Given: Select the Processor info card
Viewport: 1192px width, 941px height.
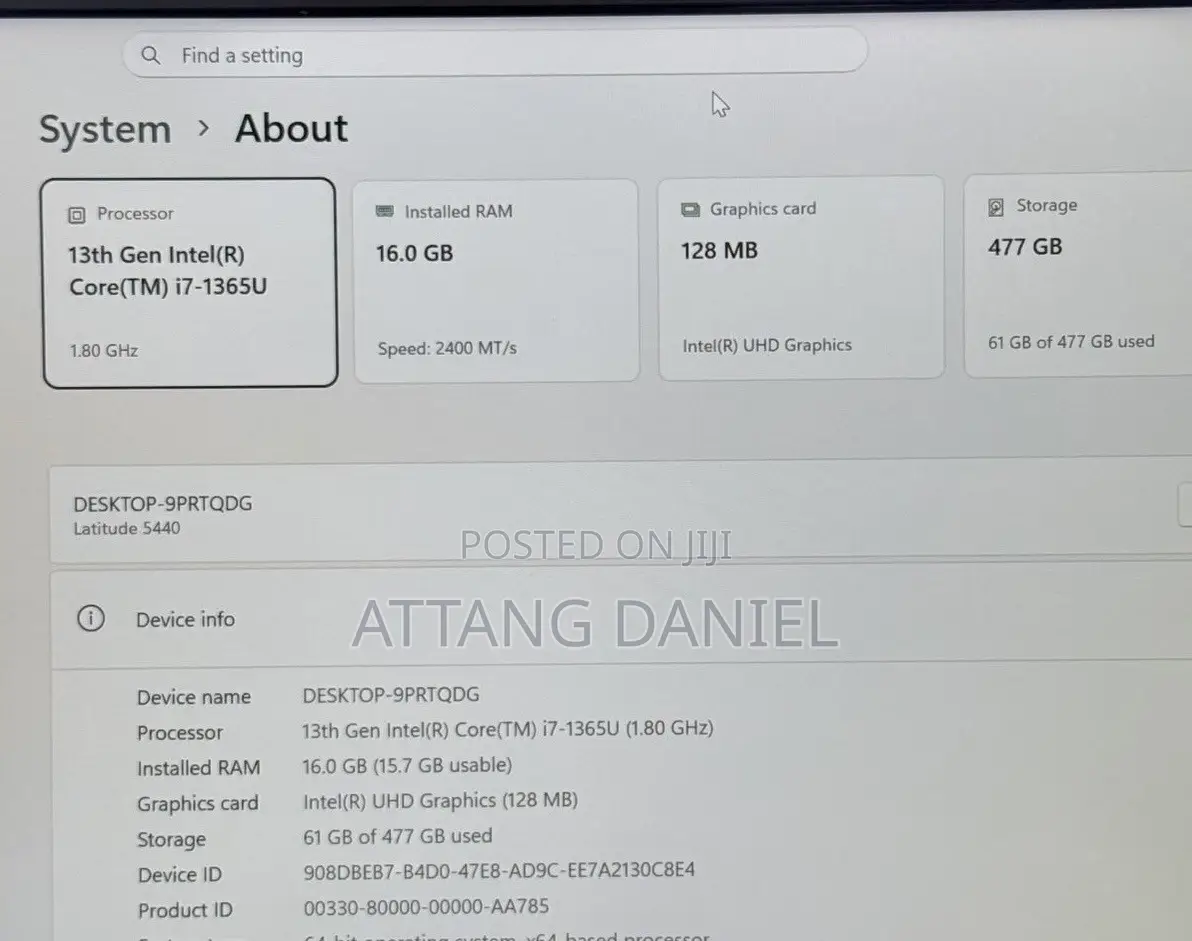Looking at the screenshot, I should tap(189, 283).
